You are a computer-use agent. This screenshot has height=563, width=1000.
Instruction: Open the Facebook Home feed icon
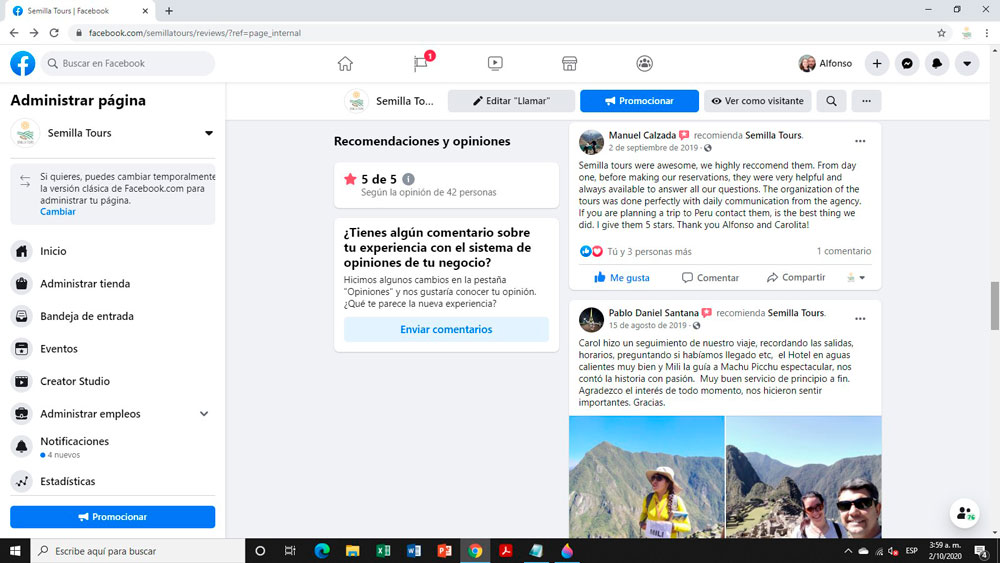pyautogui.click(x=345, y=63)
